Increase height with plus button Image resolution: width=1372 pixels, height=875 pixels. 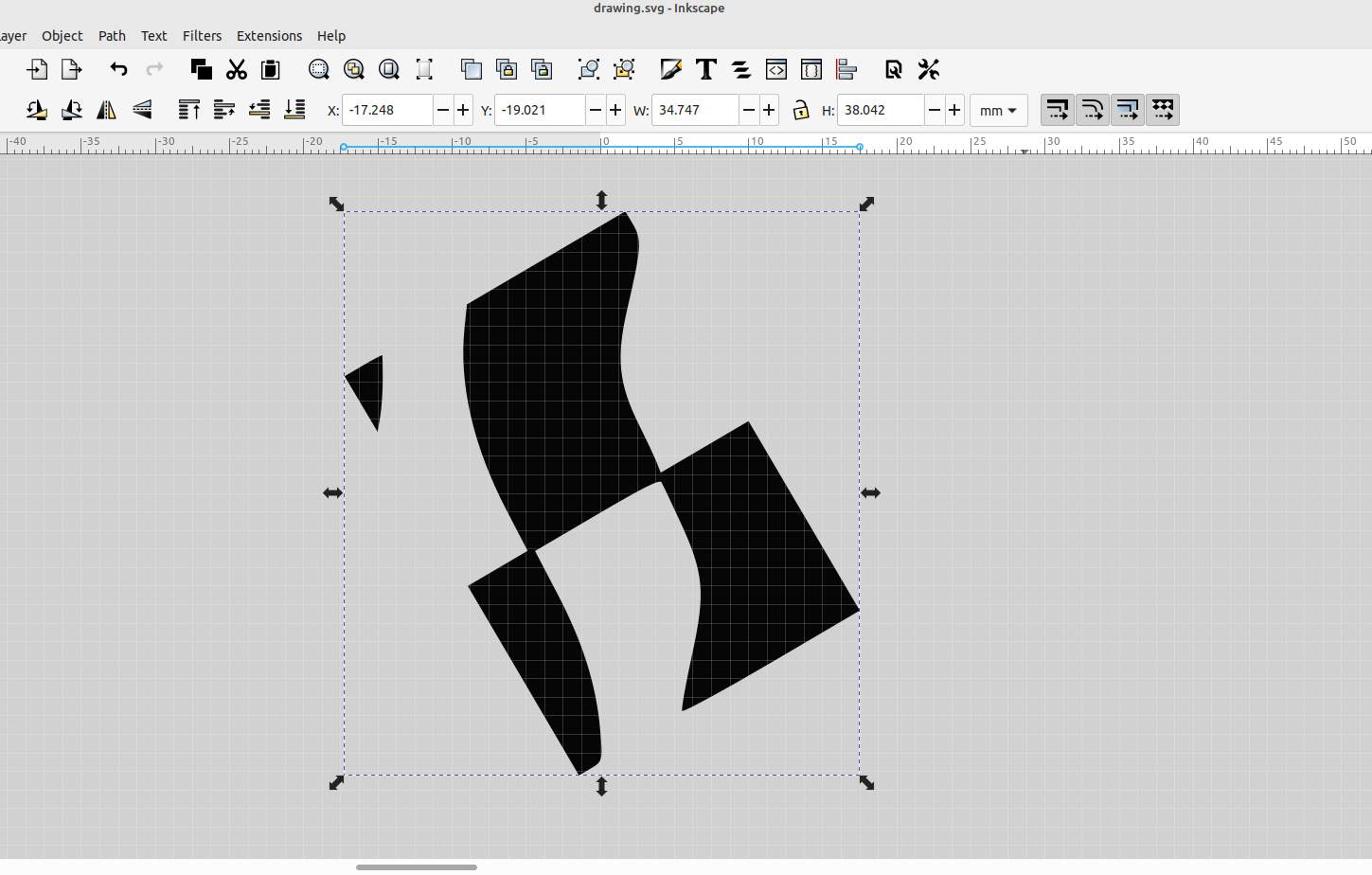pyautogui.click(x=954, y=110)
